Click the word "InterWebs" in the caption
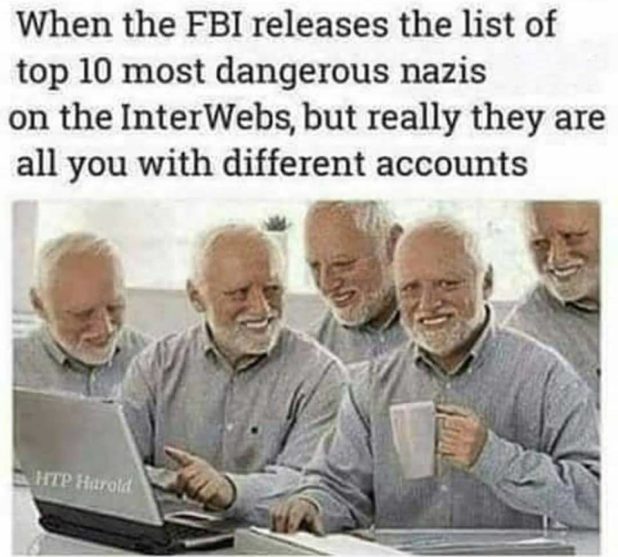This screenshot has height=557, width=618. coord(210,118)
